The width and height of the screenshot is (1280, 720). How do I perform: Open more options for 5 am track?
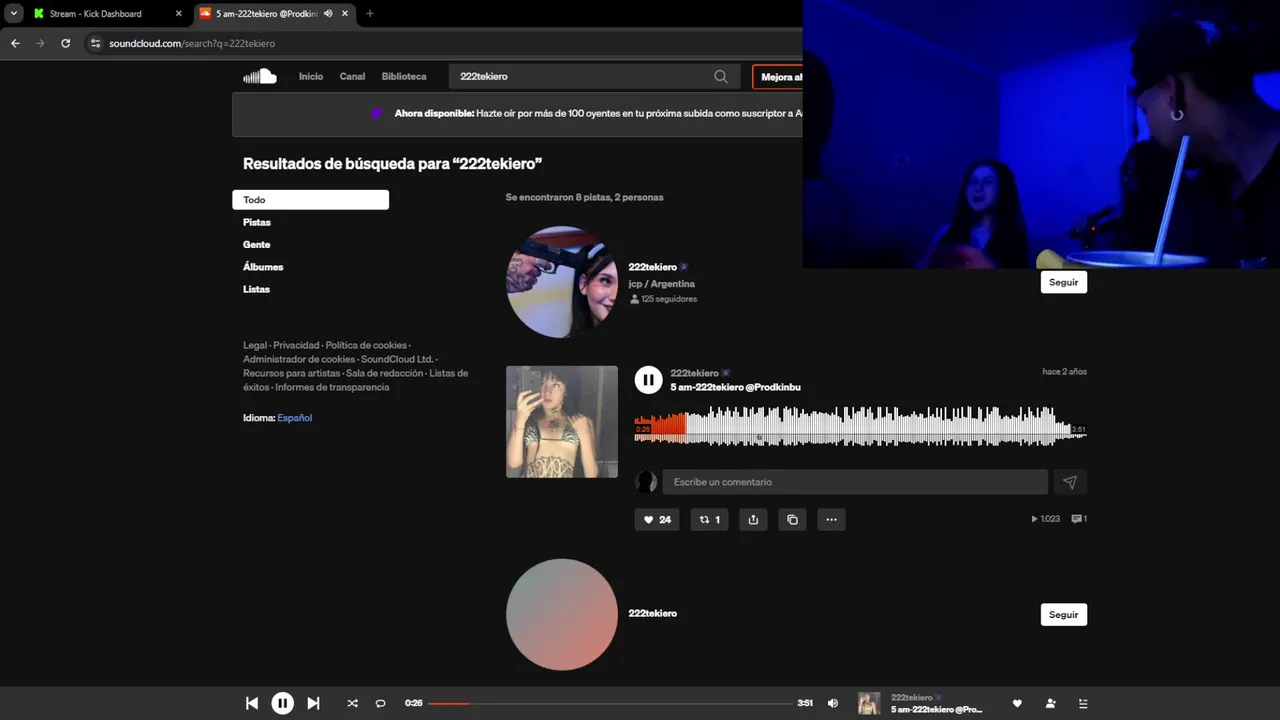831,519
